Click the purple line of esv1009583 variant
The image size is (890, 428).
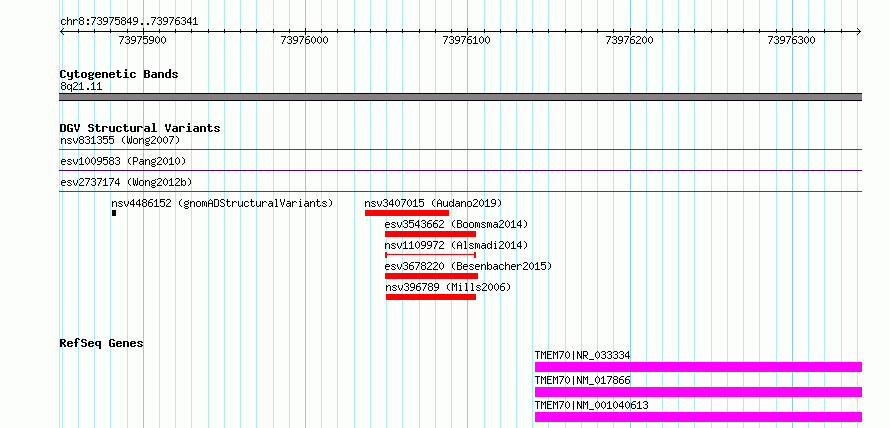point(460,170)
